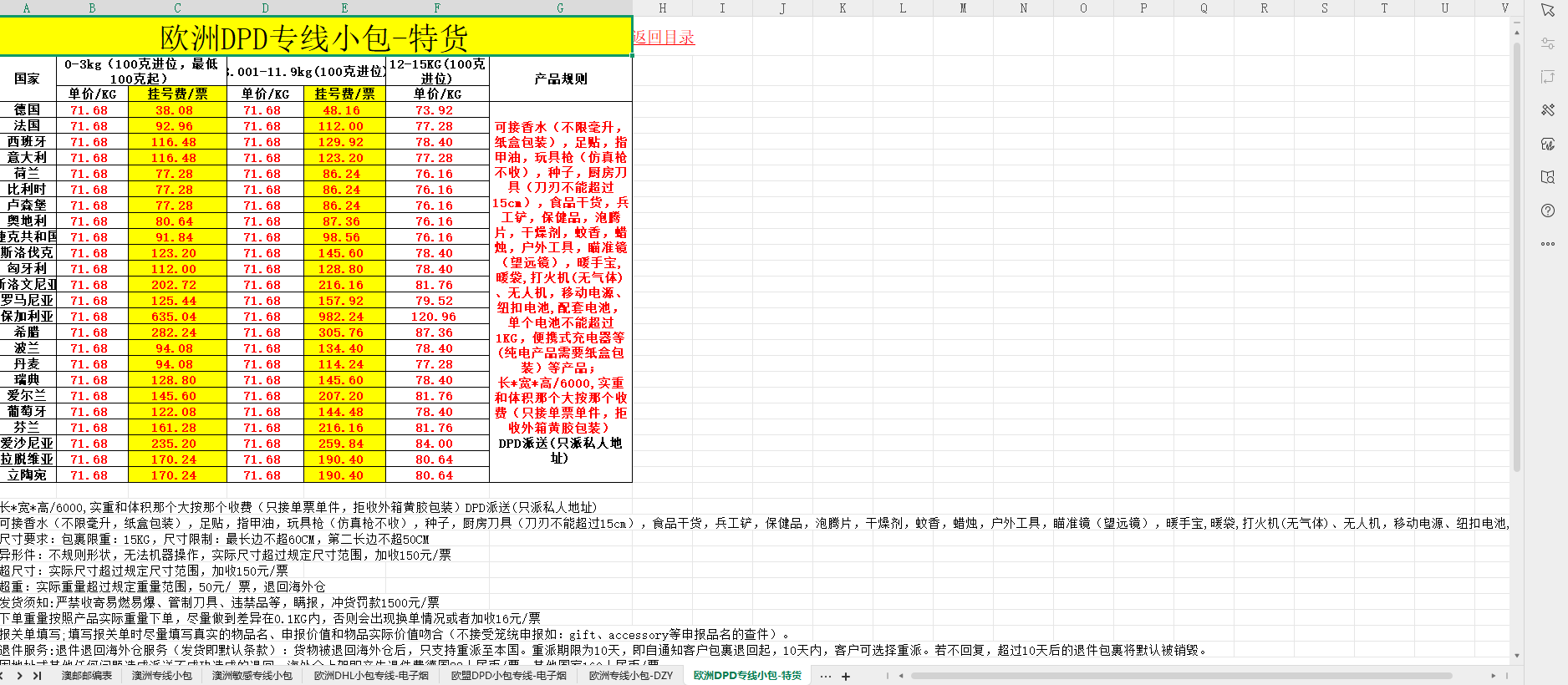The width and height of the screenshot is (1568, 685).
Task: Open the book search icon in the sidebar
Action: [1548, 177]
